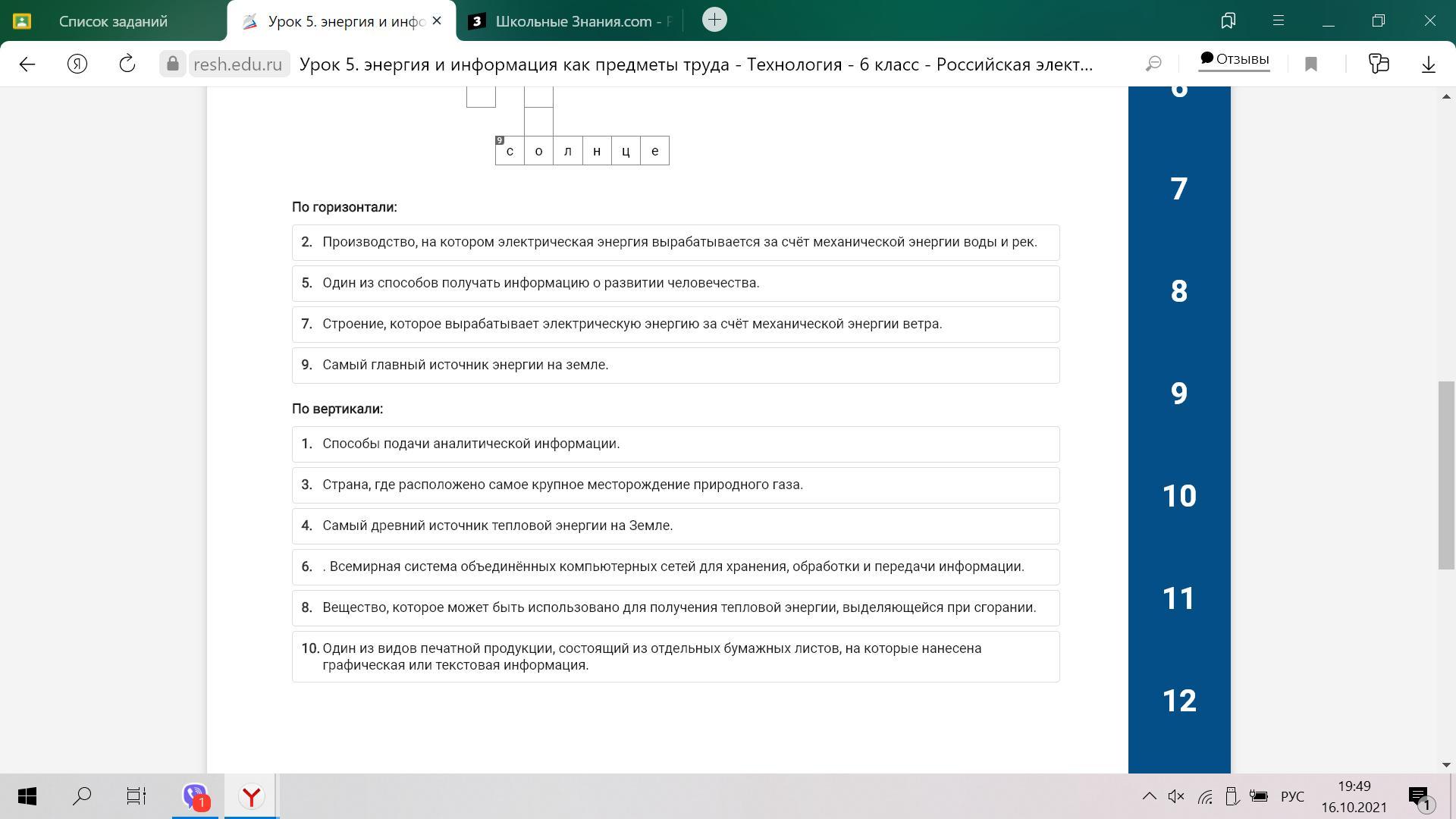Open browser hamburger menu

[x=1279, y=21]
